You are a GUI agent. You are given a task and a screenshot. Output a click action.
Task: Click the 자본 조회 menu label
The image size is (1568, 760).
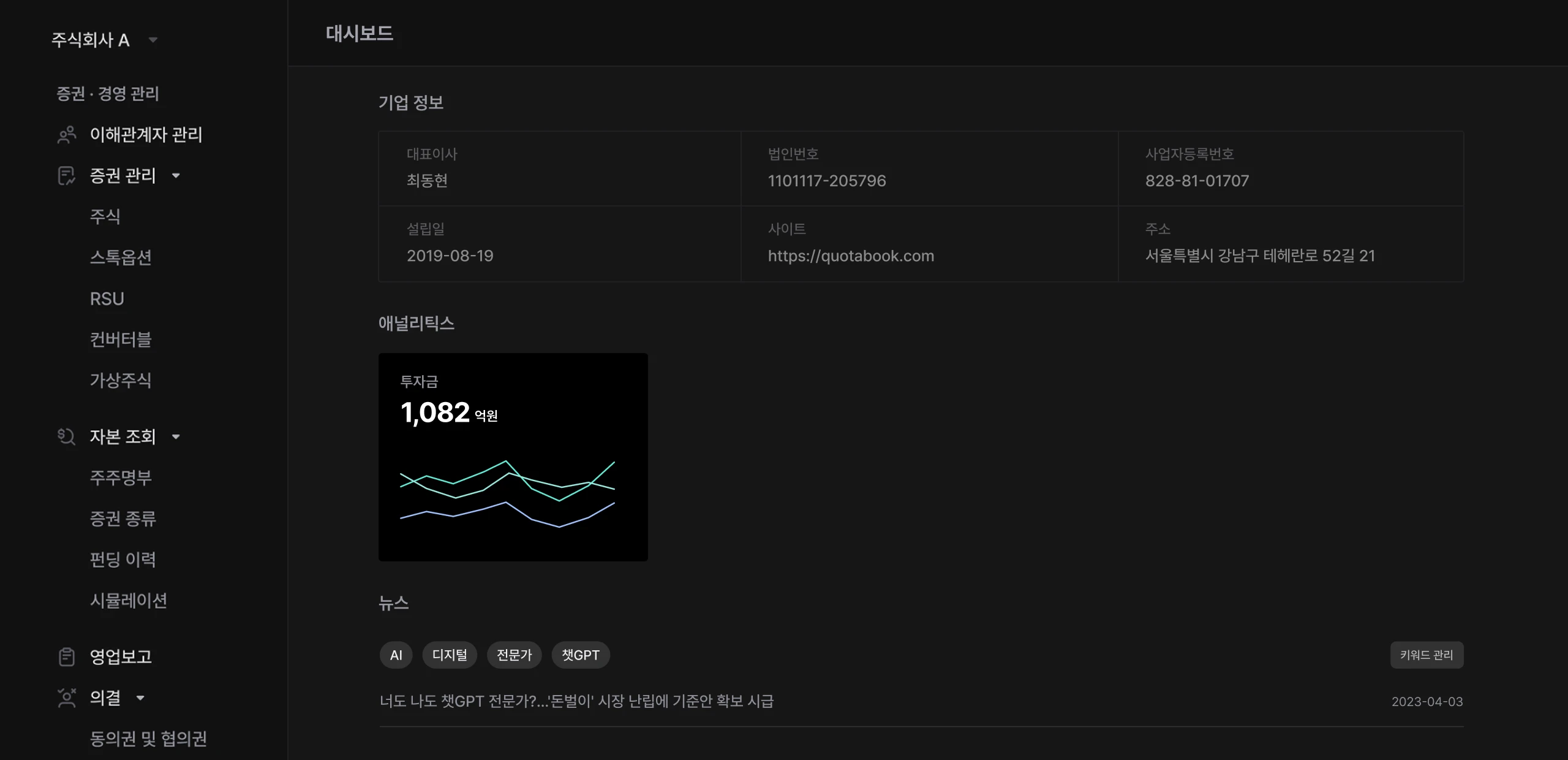(x=123, y=436)
